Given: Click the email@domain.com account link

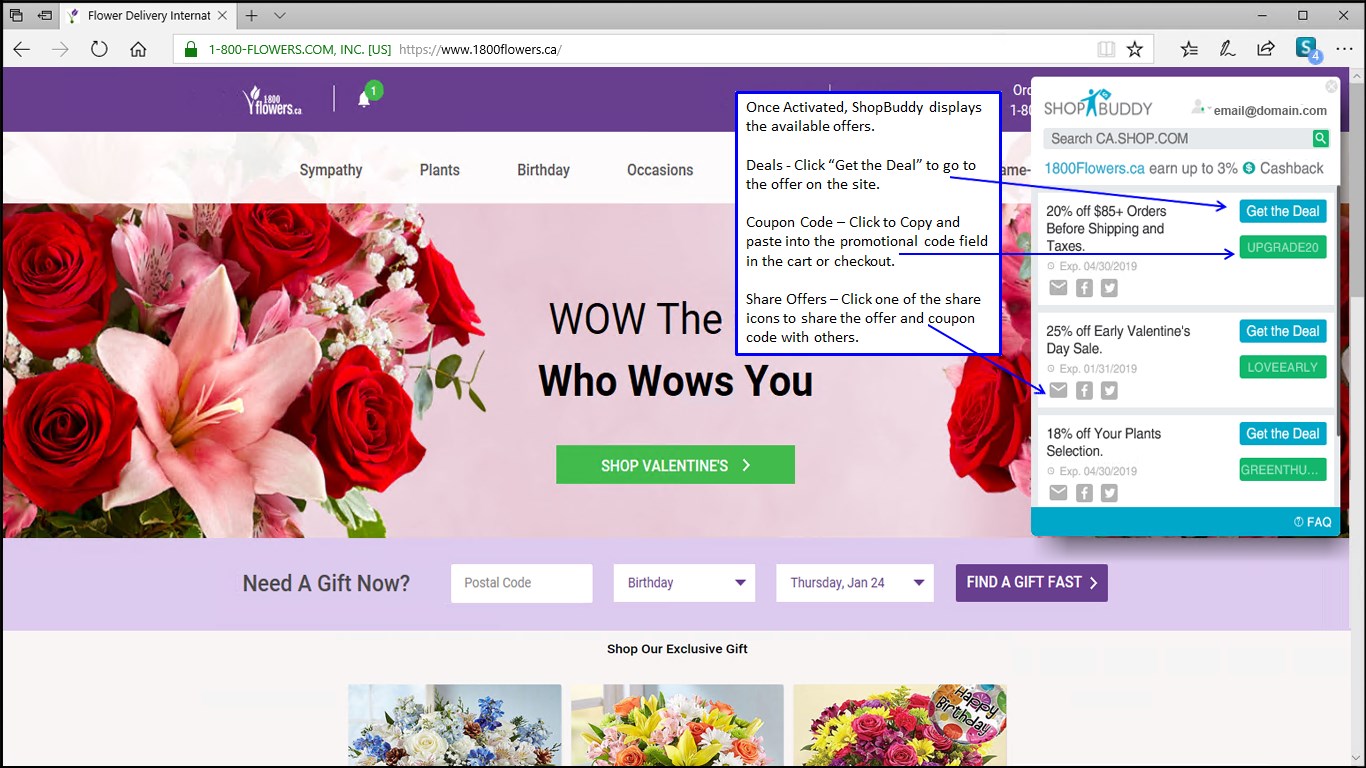Looking at the screenshot, I should coord(1270,111).
